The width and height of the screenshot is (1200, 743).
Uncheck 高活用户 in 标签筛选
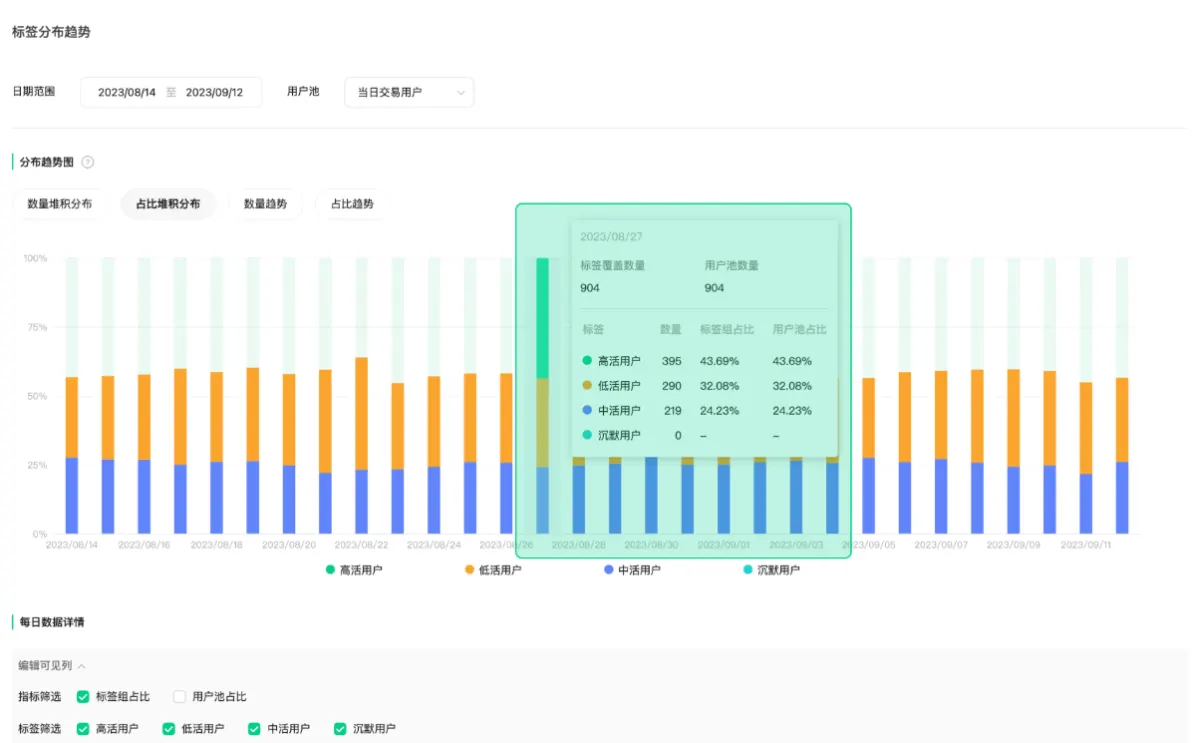tap(83, 729)
